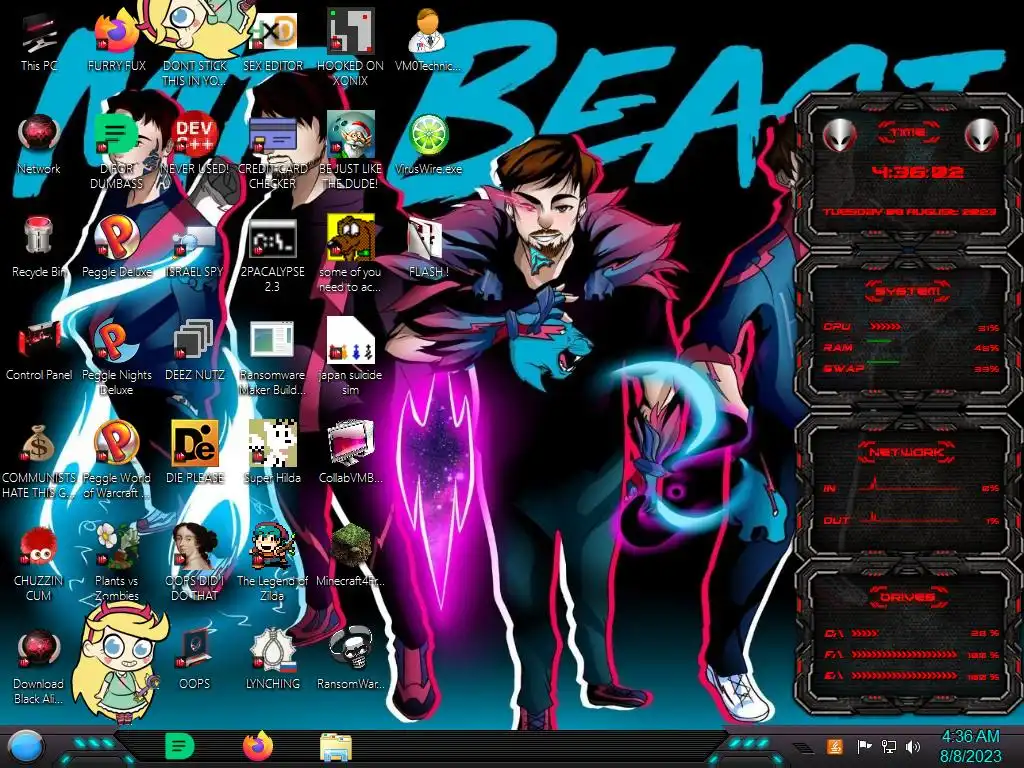1024x768 pixels.
Task: Open the BE JUST LIKE THE DUDE icon
Action: (x=350, y=134)
